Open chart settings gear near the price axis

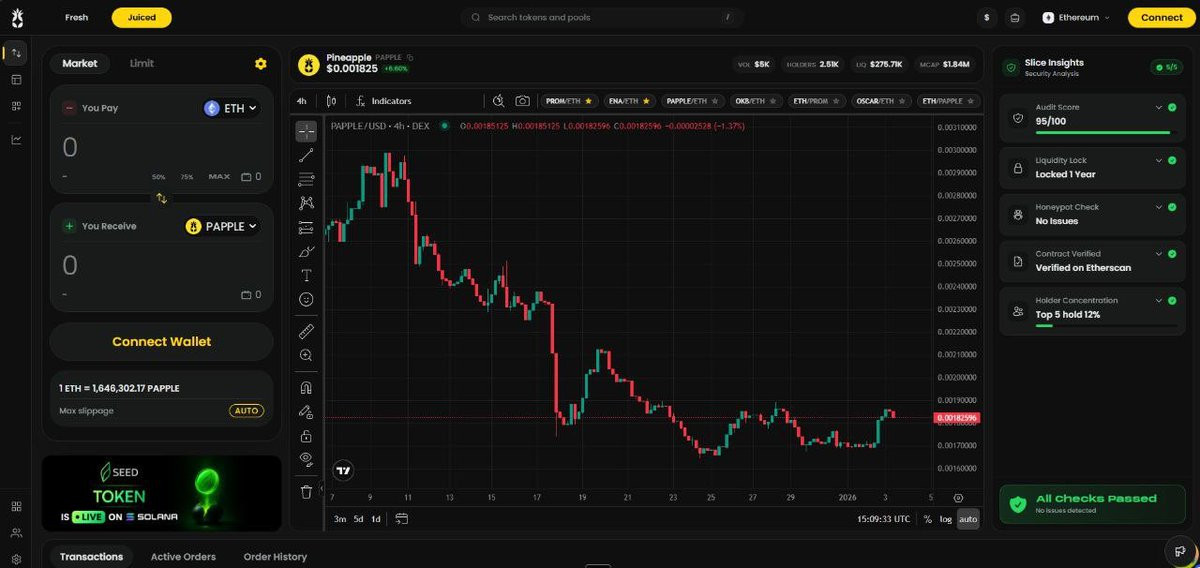click(958, 498)
